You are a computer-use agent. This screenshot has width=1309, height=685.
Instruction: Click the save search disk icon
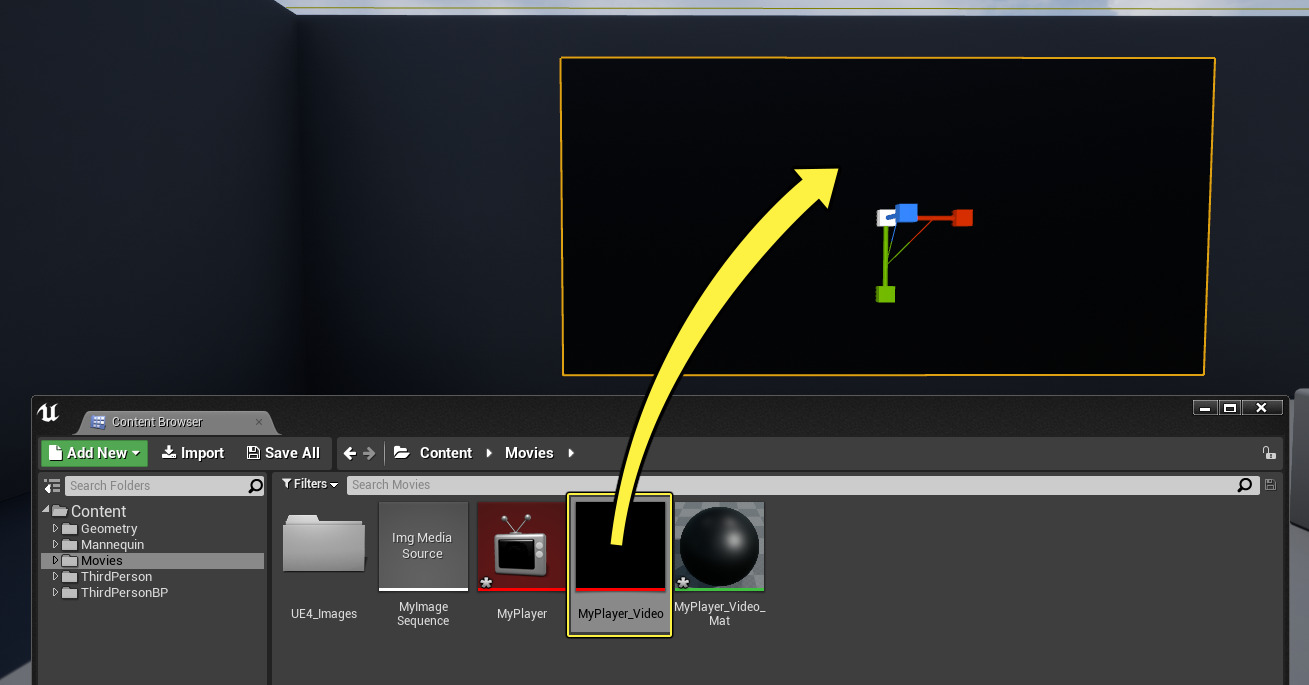[1270, 485]
